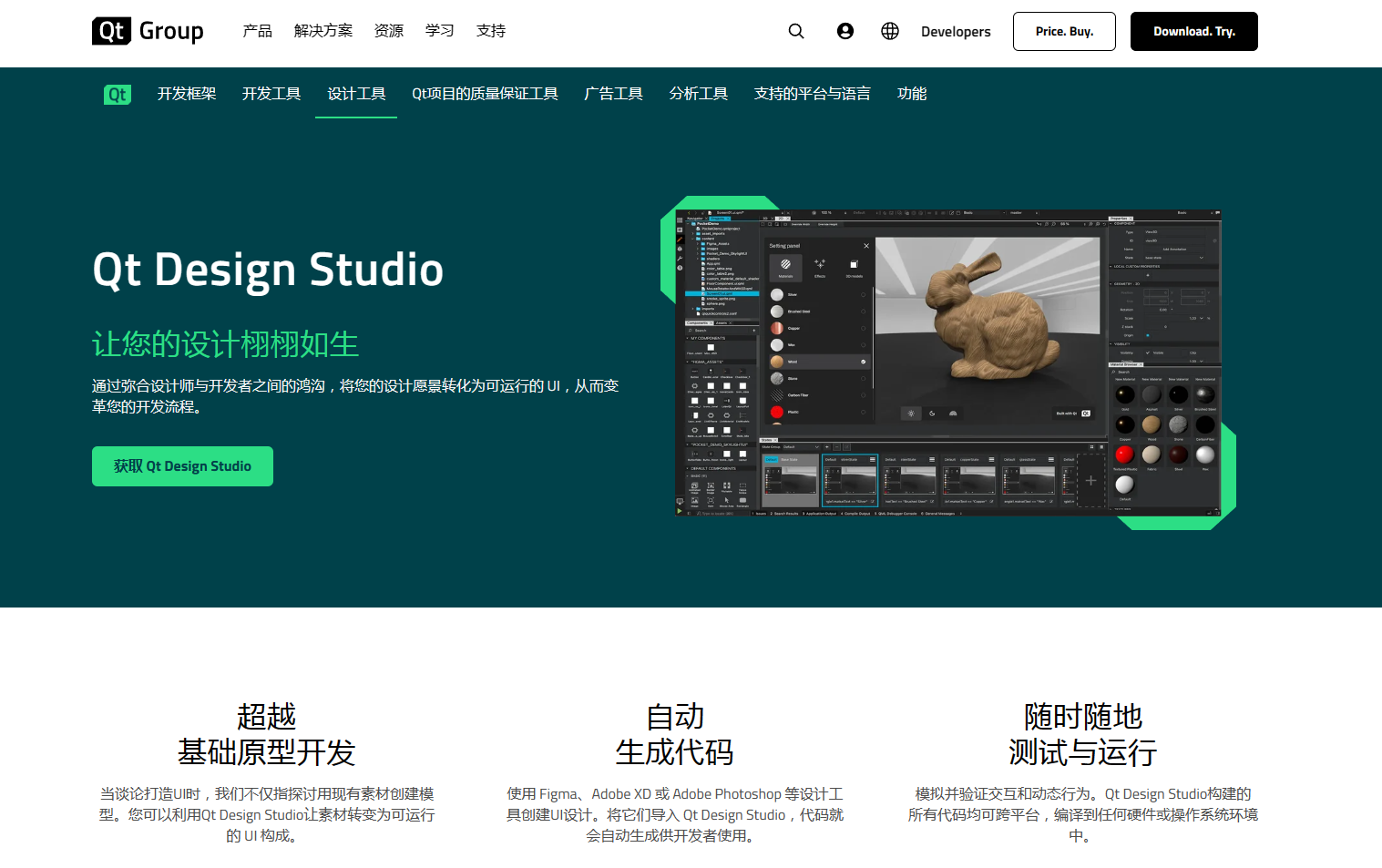Go to the Developers link
Image resolution: width=1382 pixels, height=868 pixels.
pyautogui.click(x=956, y=31)
